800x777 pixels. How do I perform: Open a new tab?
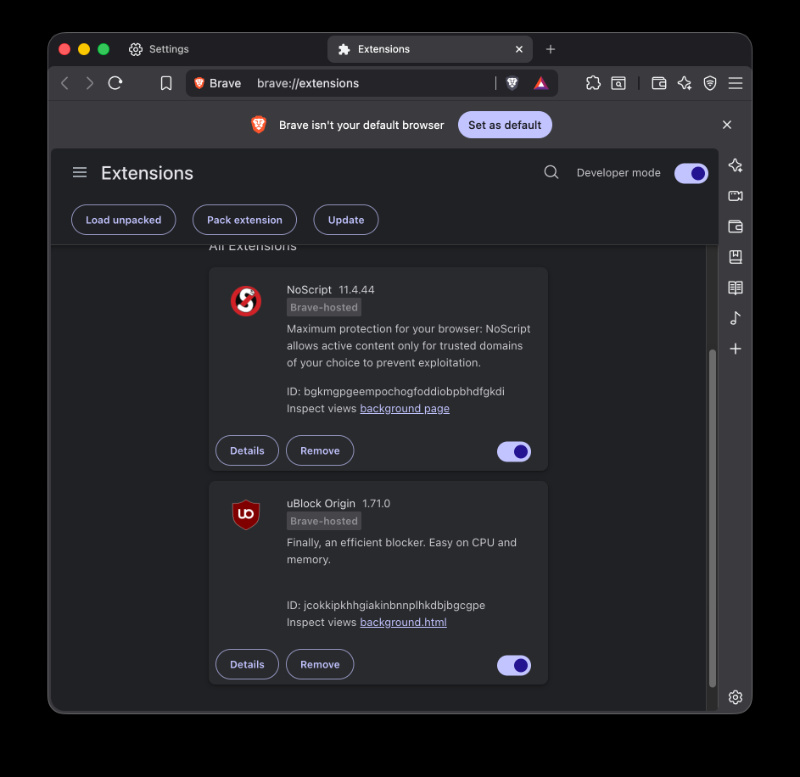click(x=550, y=49)
